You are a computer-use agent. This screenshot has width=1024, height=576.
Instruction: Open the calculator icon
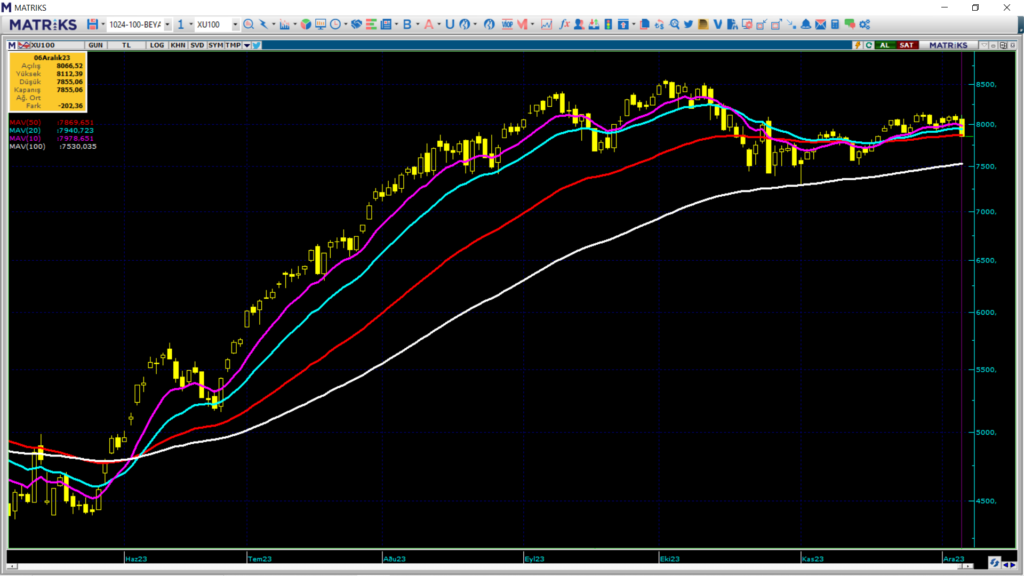pos(835,24)
